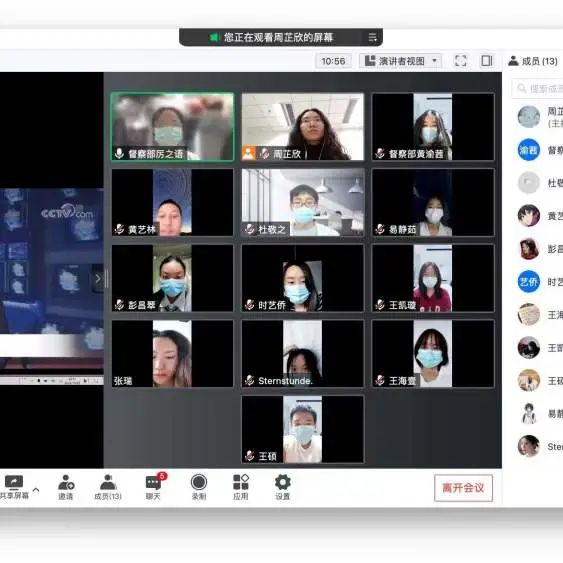Viewport: 563px width, 563px height.
Task: Click muted mic icon beside 周芷欣 name
Action: click(264, 154)
